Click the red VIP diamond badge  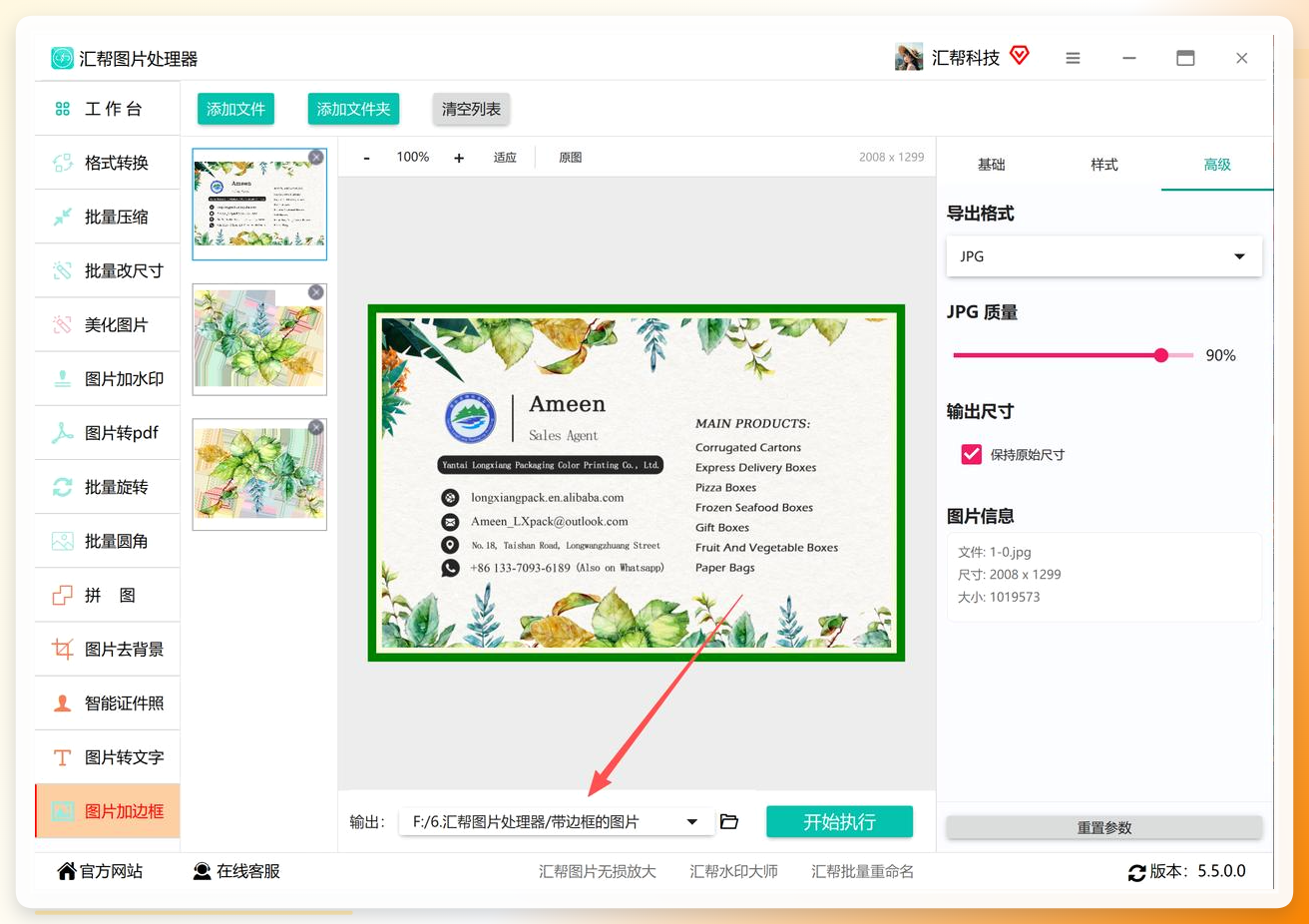[1019, 55]
